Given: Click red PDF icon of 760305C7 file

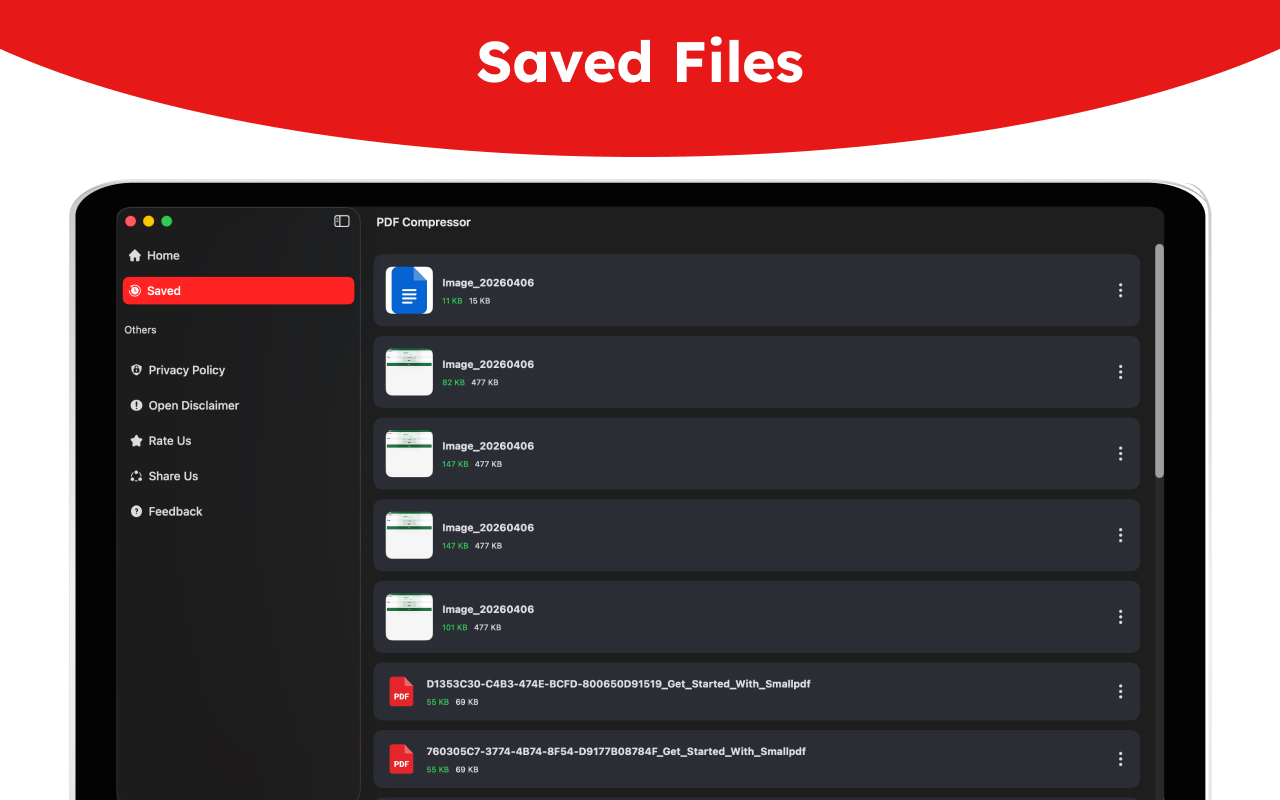Looking at the screenshot, I should pos(401,759).
